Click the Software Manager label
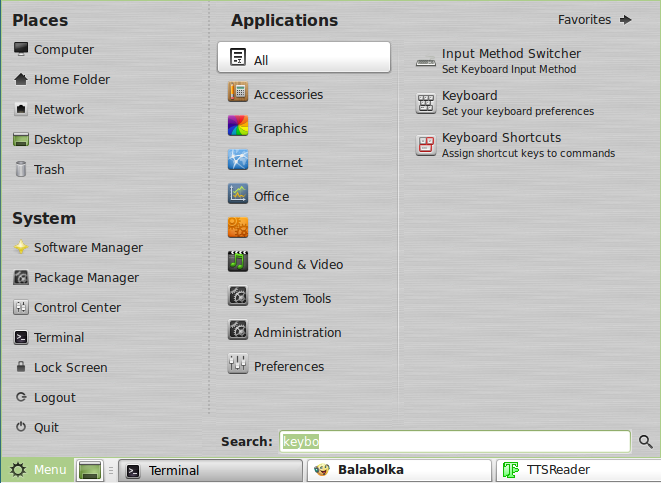 pos(89,248)
